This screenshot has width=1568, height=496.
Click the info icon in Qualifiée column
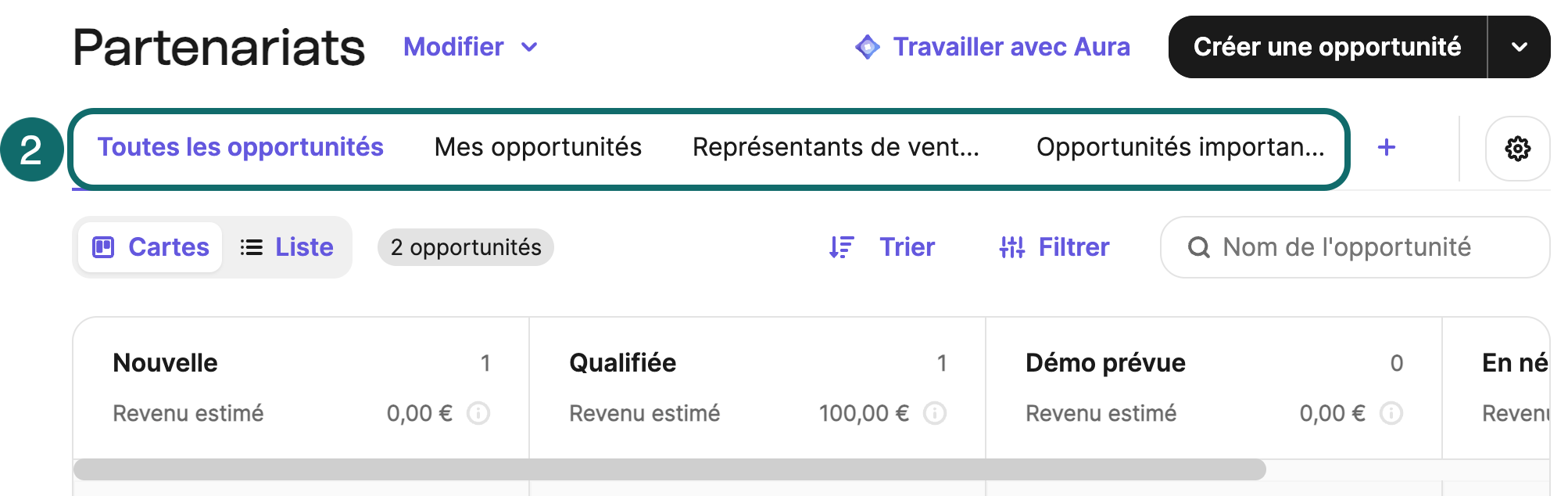(935, 413)
